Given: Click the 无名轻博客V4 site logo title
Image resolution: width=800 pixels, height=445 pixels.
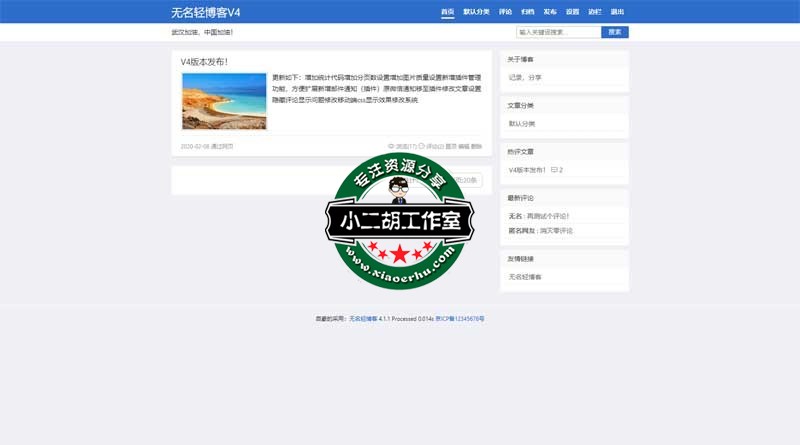Looking at the screenshot, I should (206, 12).
